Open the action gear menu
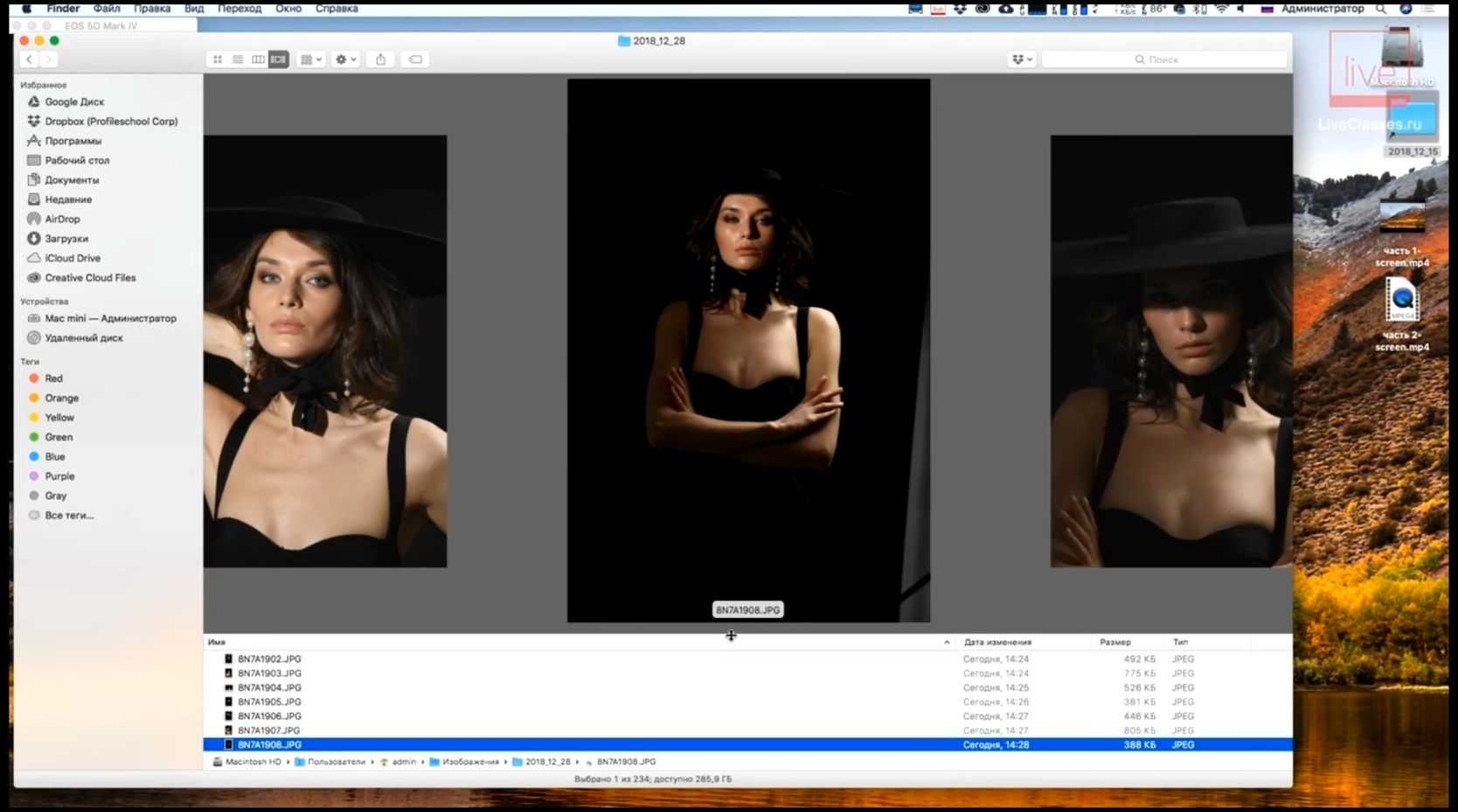Screen dimensions: 1458x812 click(346, 59)
